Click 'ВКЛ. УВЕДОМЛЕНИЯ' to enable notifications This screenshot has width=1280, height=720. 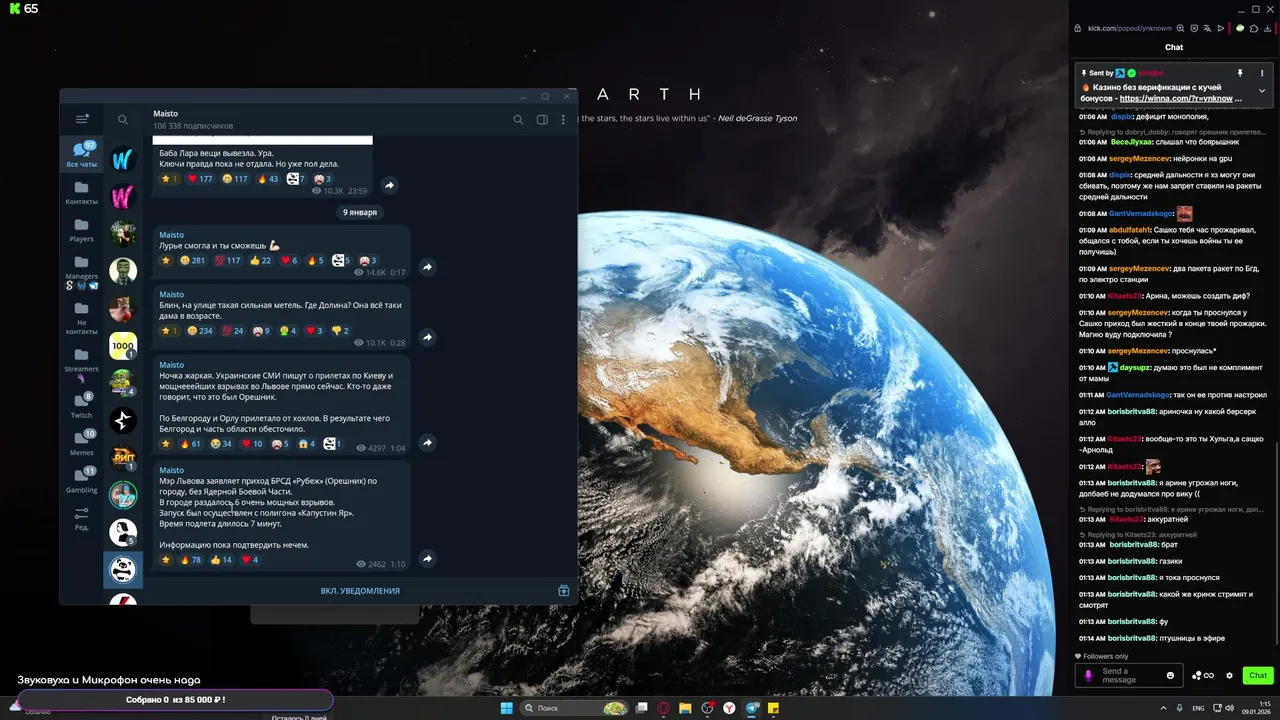[360, 591]
